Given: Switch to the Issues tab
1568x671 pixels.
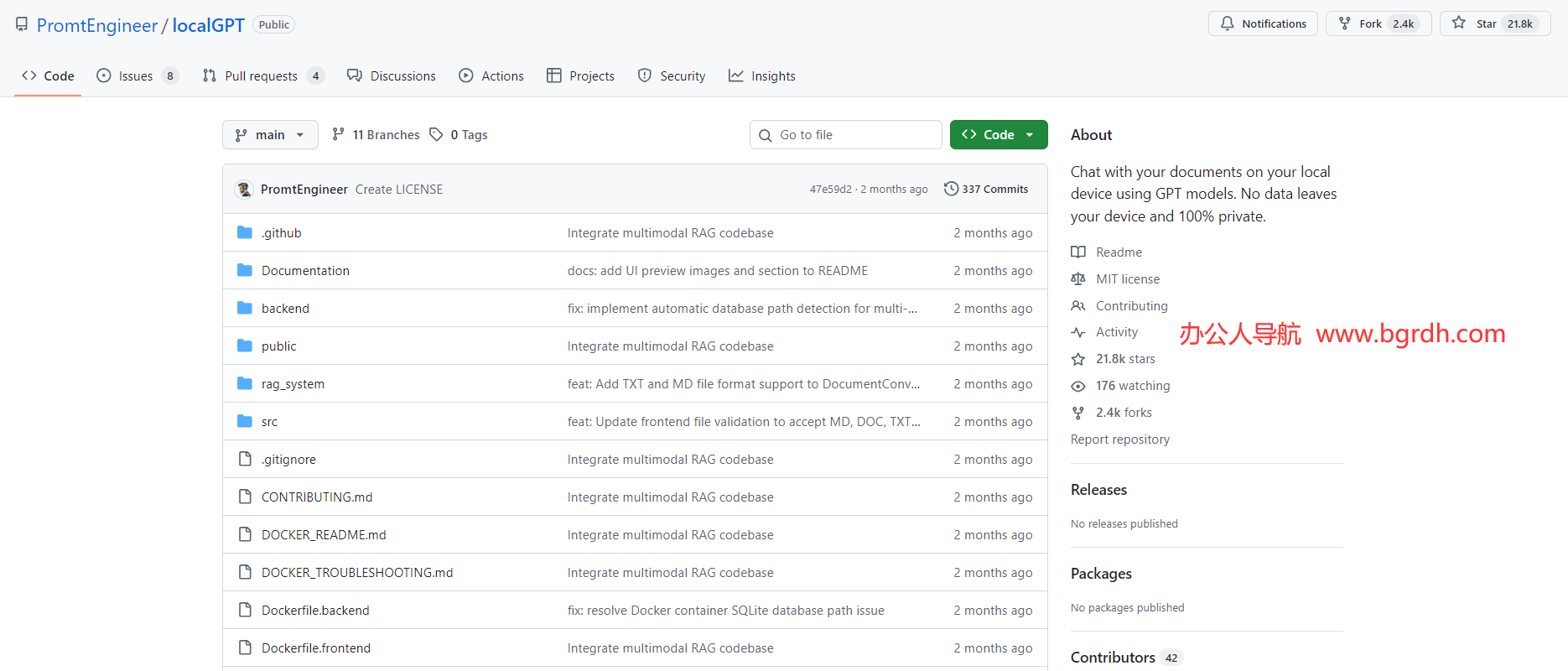Looking at the screenshot, I should [138, 75].
